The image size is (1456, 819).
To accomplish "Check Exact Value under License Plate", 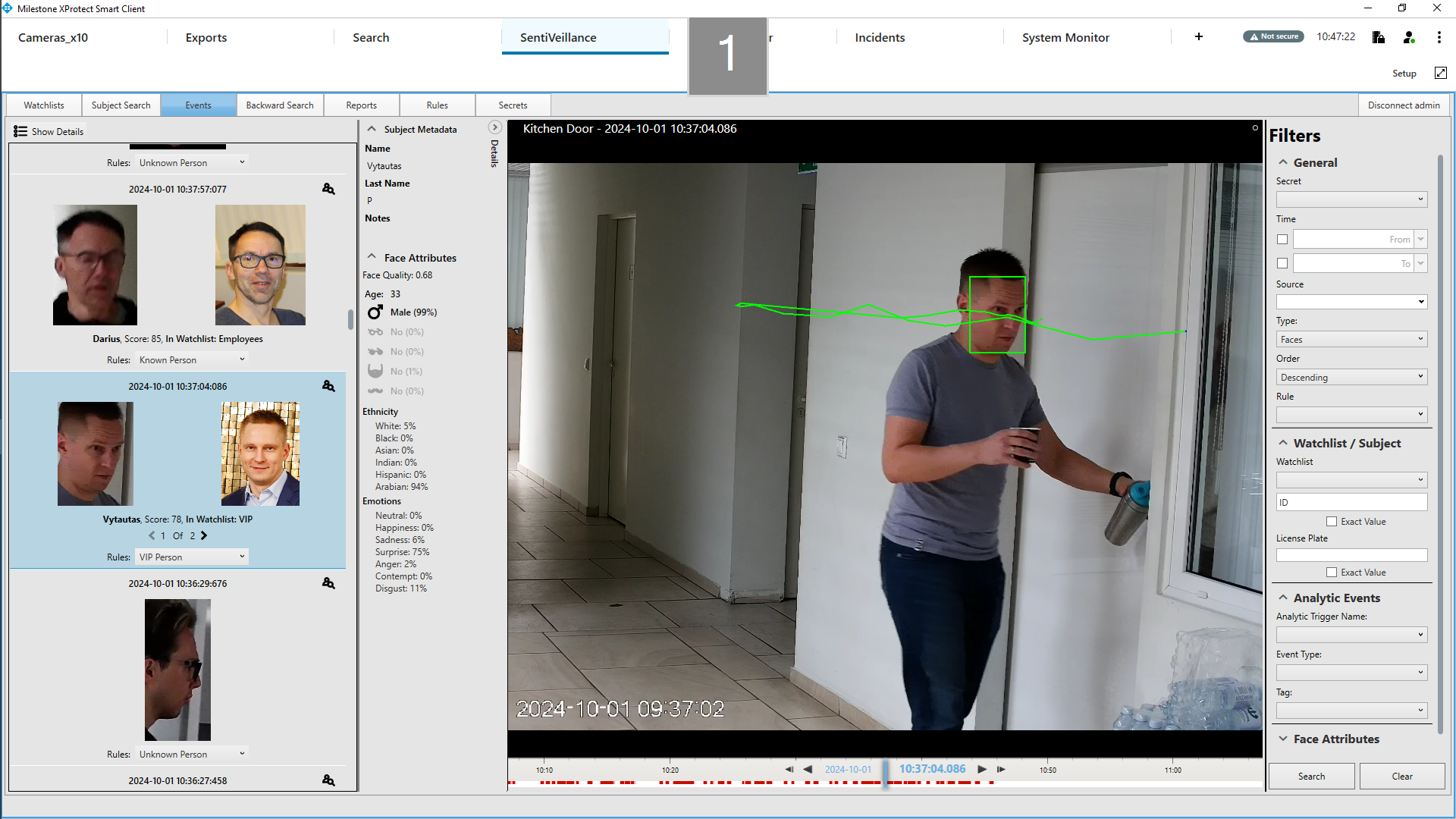I will [x=1332, y=573].
